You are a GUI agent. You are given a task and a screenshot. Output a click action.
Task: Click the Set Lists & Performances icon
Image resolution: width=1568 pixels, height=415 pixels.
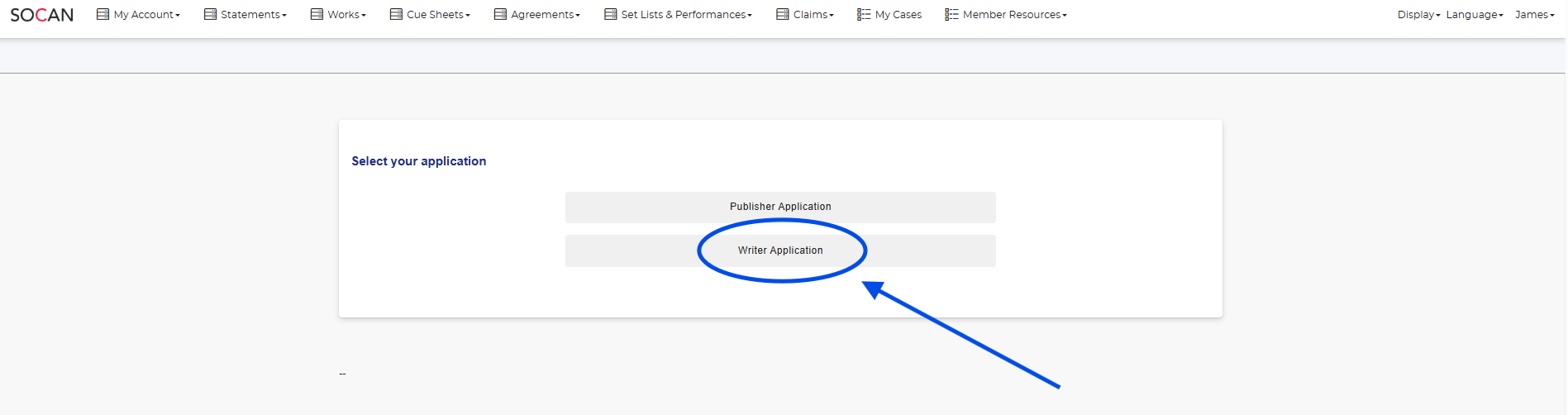click(610, 14)
